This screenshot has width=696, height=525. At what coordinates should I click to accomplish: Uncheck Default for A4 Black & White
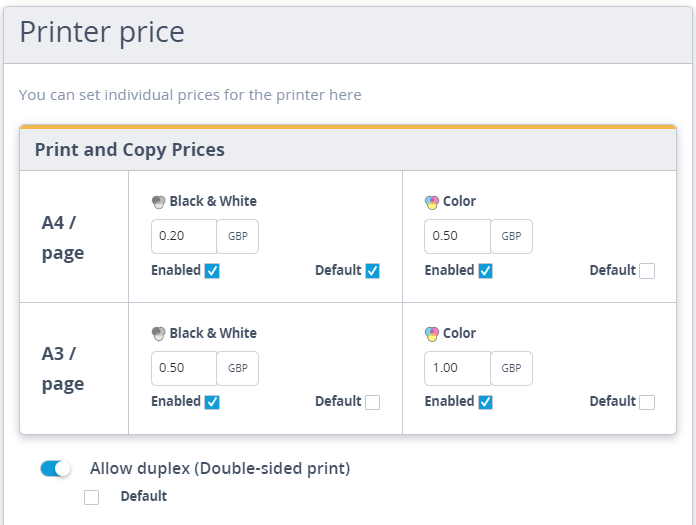[x=372, y=271]
